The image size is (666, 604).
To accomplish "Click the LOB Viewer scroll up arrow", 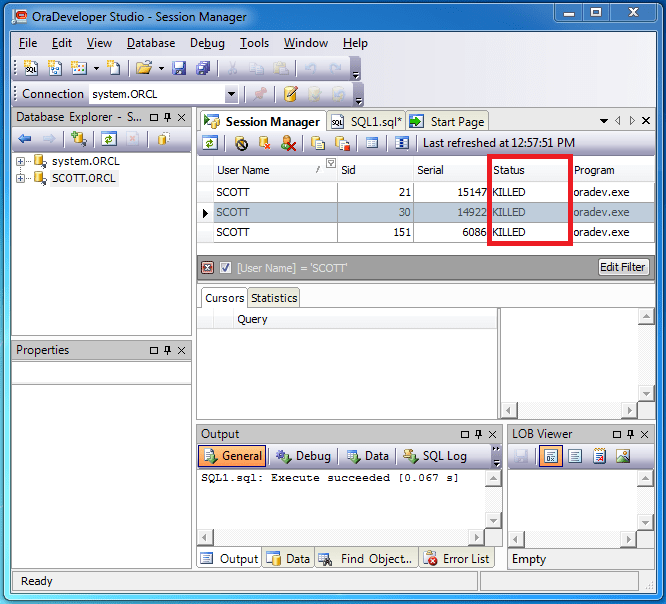I will tap(645, 478).
